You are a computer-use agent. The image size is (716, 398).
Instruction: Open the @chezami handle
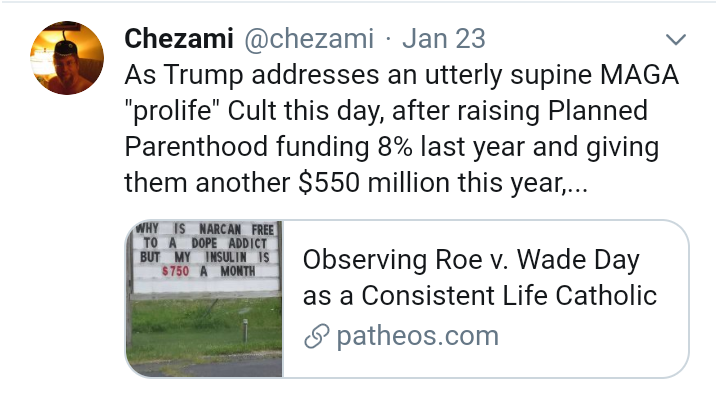[309, 39]
